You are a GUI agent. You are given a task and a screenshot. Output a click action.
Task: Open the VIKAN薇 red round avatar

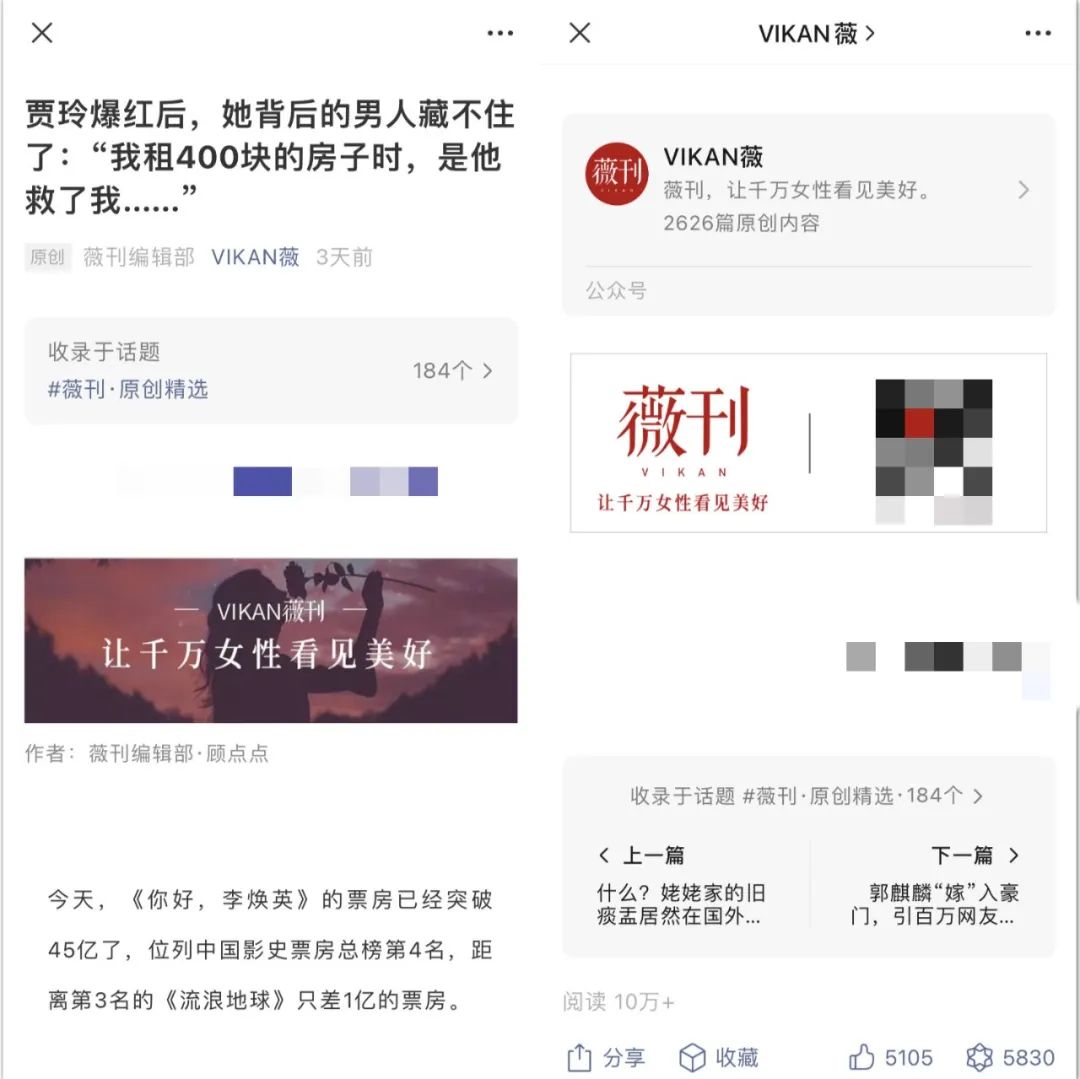616,174
